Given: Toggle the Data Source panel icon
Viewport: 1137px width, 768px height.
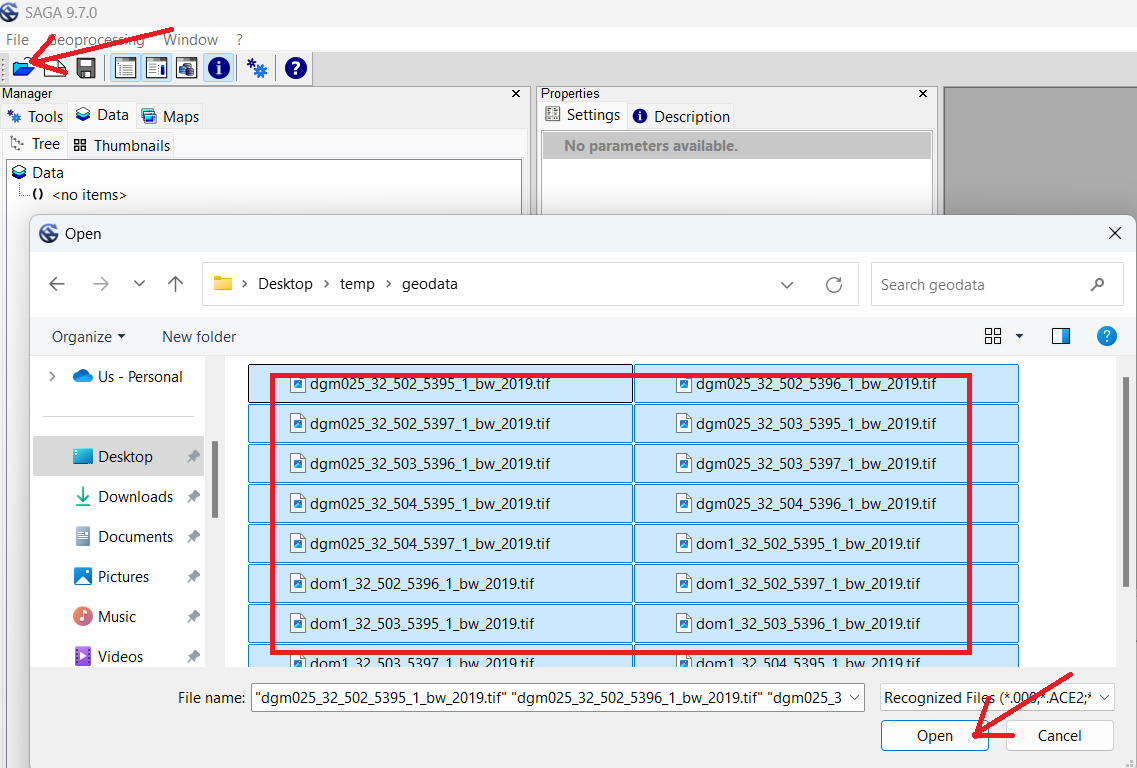Looking at the screenshot, I should coord(187,68).
